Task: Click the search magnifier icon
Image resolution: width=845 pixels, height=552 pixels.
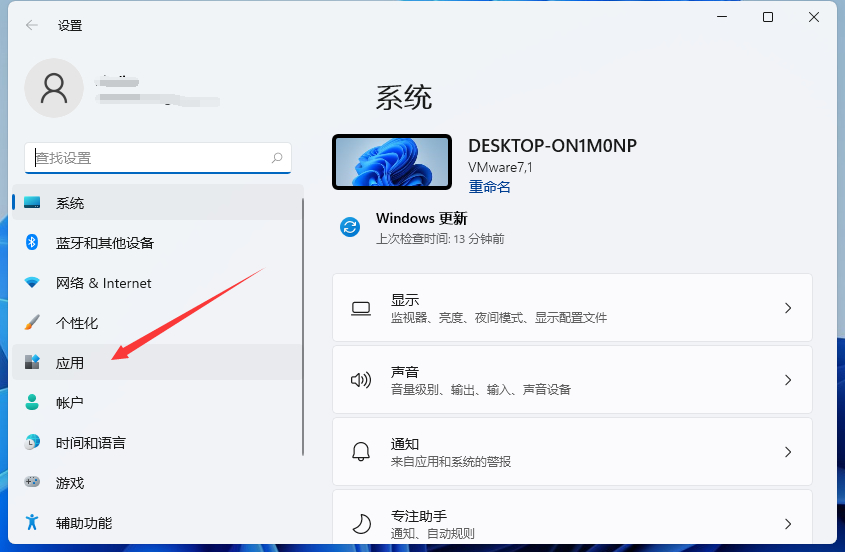Action: pos(277,158)
